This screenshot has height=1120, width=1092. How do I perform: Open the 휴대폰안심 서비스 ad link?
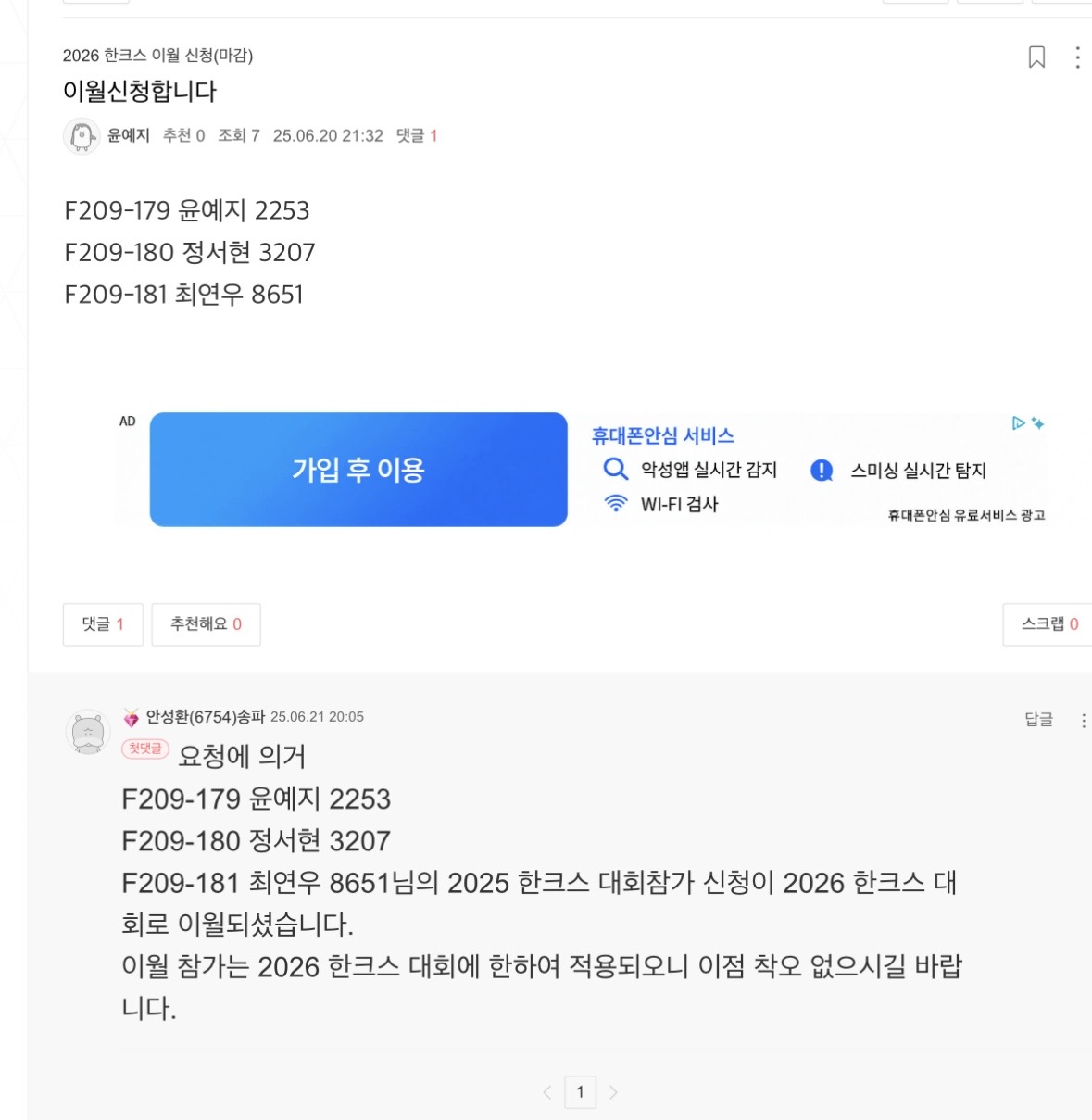click(662, 435)
